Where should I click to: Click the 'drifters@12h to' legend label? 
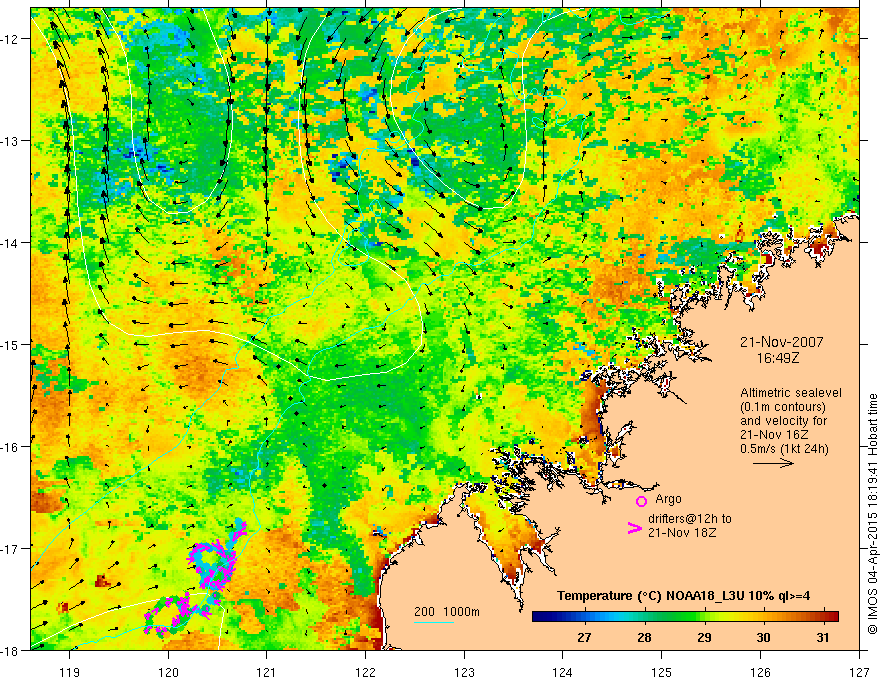[x=690, y=519]
